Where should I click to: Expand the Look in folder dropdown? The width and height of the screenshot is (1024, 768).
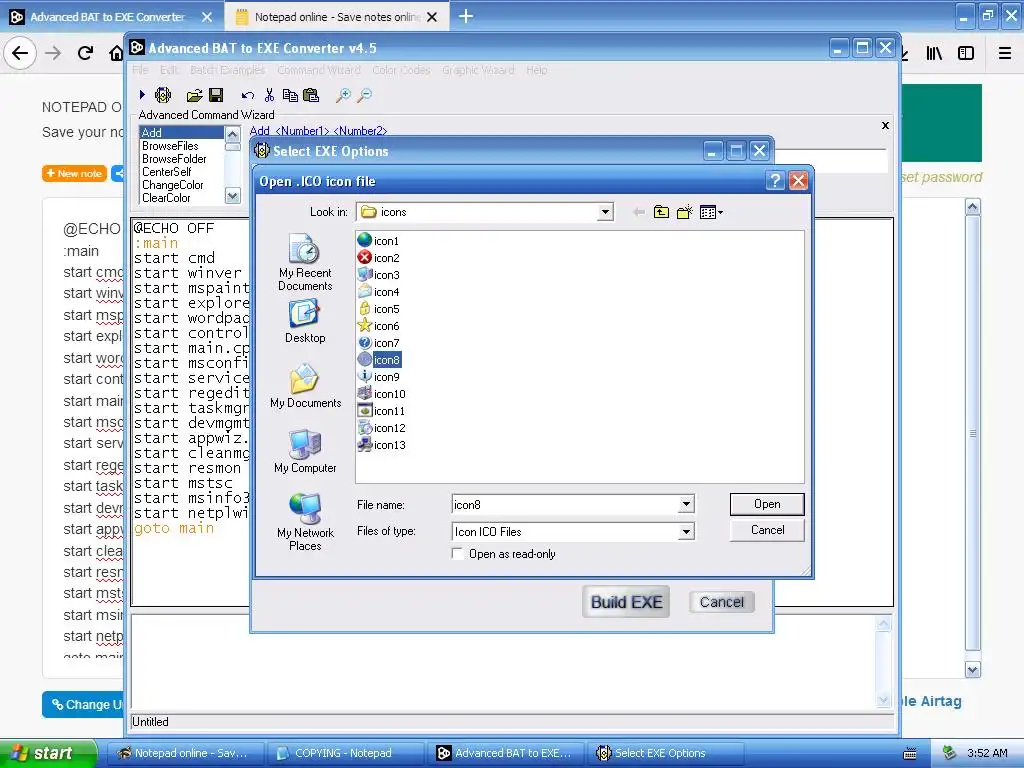point(605,212)
